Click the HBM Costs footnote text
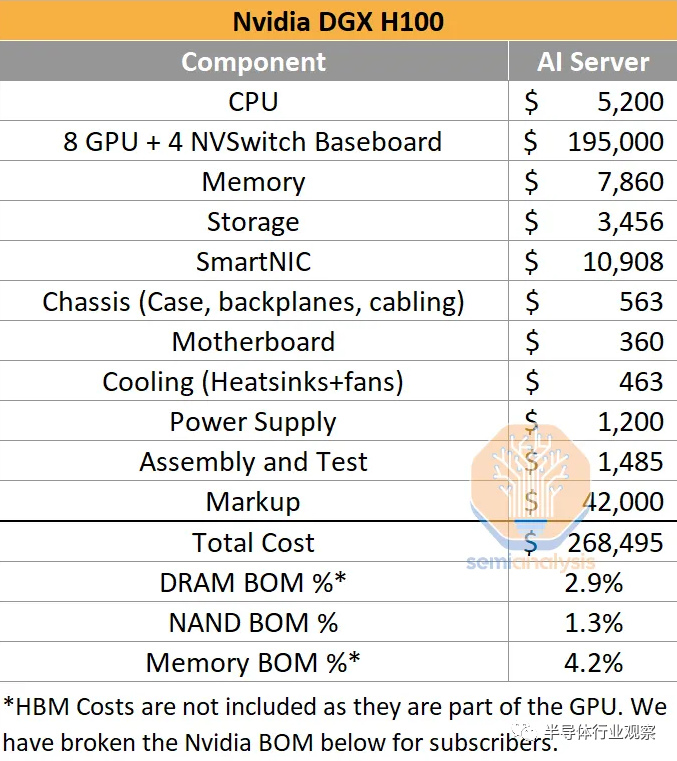 pyautogui.click(x=335, y=724)
